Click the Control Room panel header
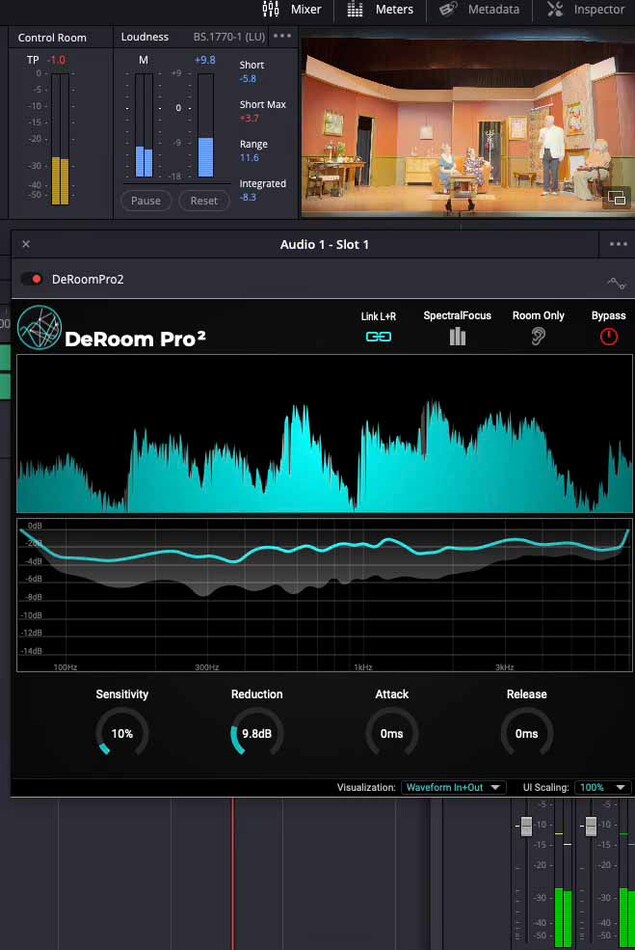 [x=52, y=38]
